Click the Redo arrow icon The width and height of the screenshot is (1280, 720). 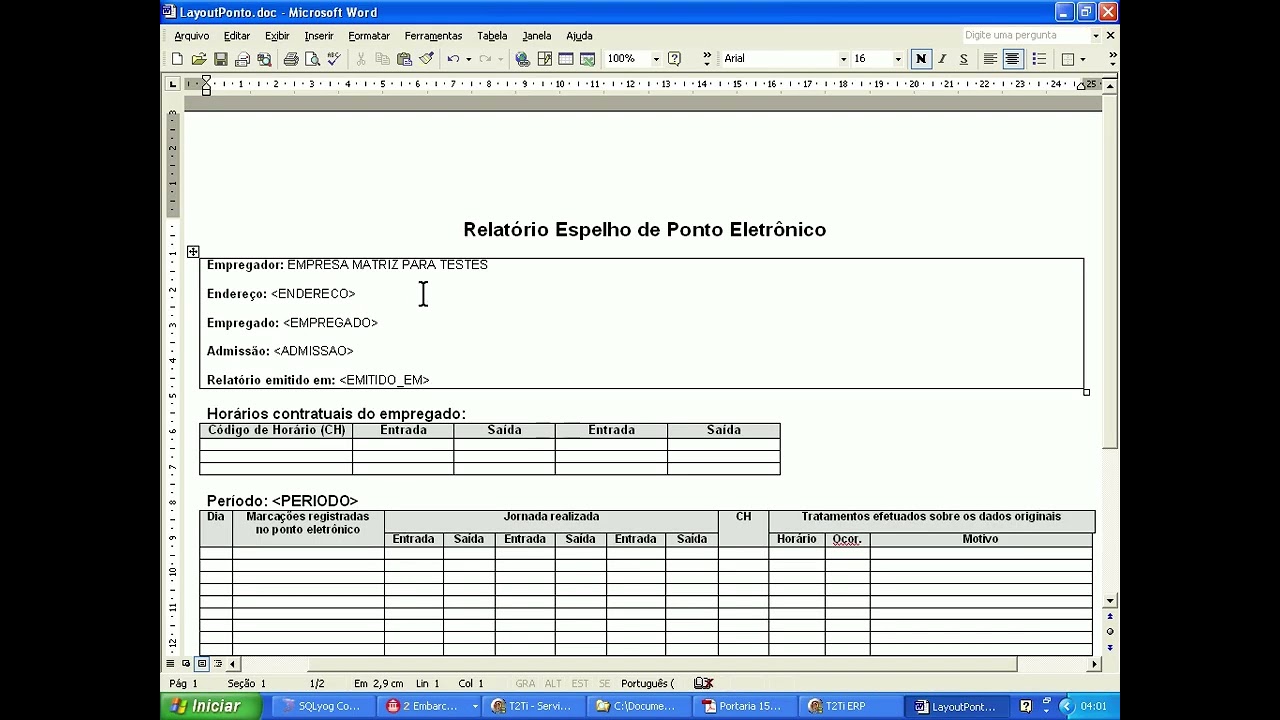(485, 59)
